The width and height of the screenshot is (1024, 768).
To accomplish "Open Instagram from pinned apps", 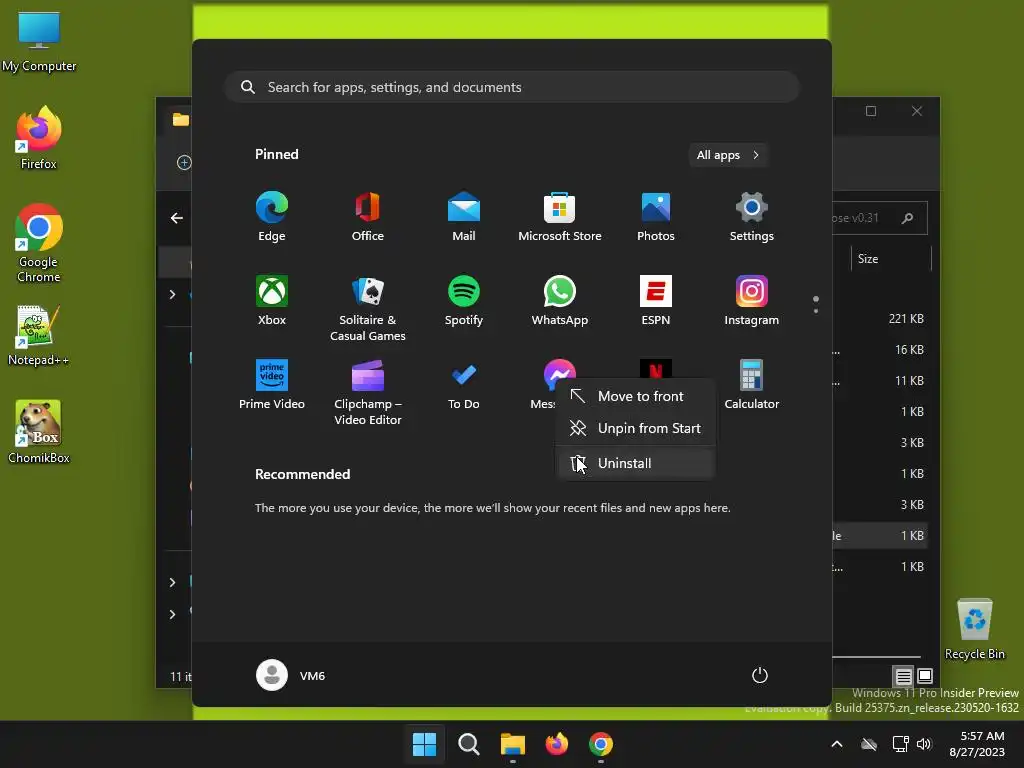I will point(752,300).
